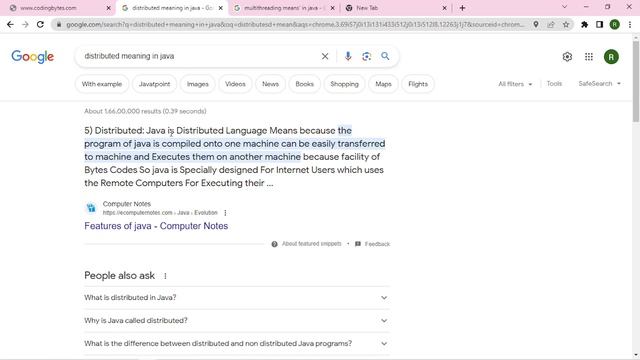Image resolution: width=640 pixels, height=360 pixels.
Task: Click the location pin icon in address bar
Action: pos(536,24)
